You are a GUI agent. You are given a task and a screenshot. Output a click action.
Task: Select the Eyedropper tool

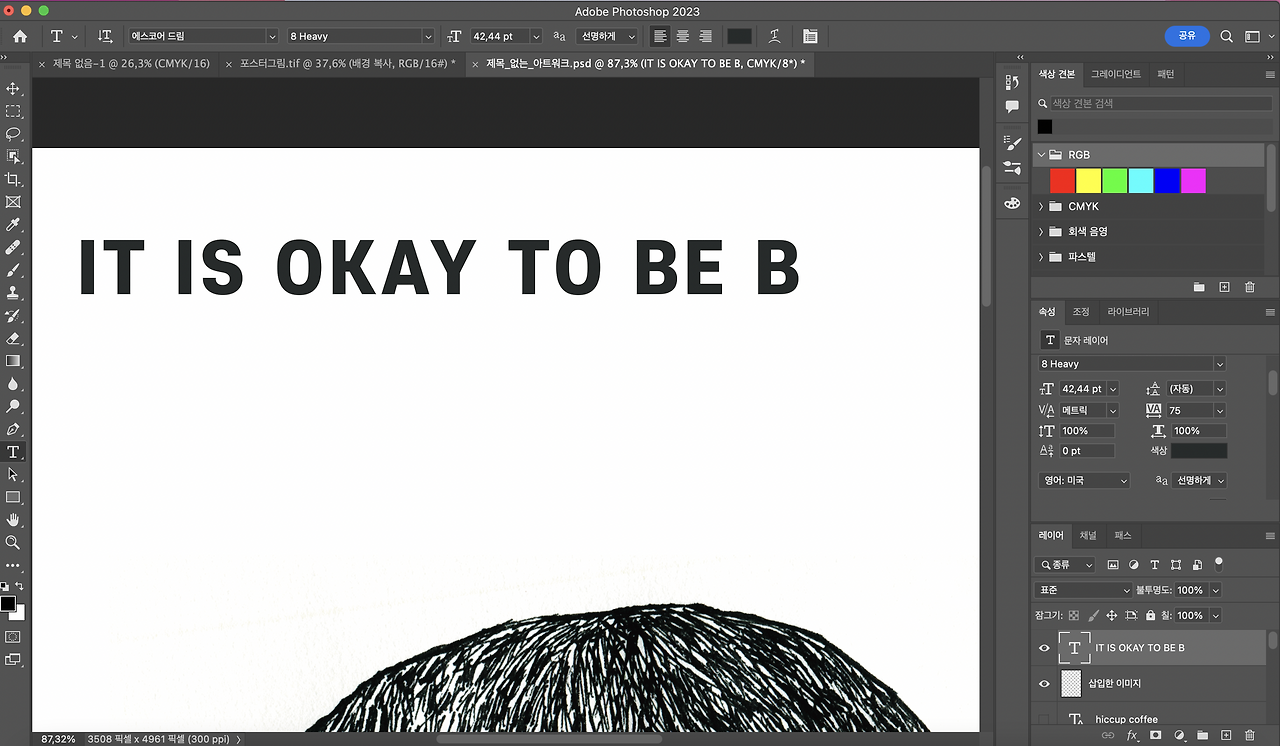(x=13, y=225)
